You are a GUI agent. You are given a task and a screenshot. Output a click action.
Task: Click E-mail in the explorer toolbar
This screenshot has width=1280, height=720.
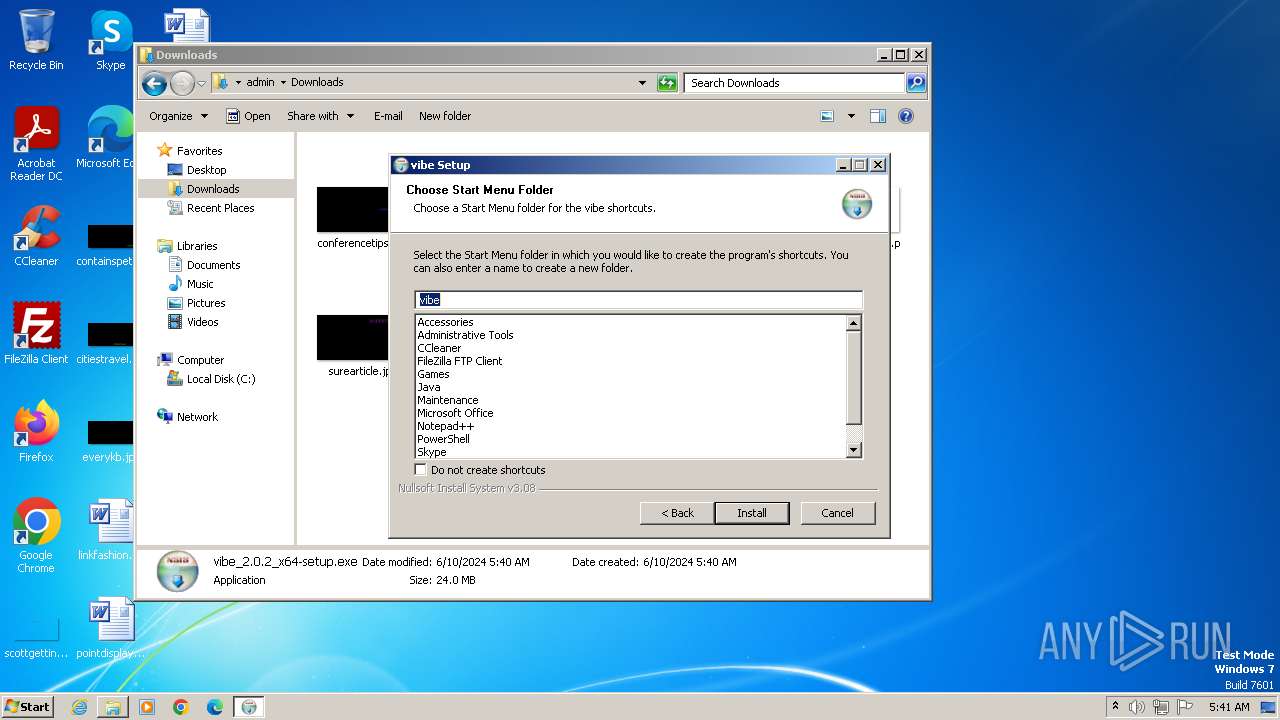[388, 116]
